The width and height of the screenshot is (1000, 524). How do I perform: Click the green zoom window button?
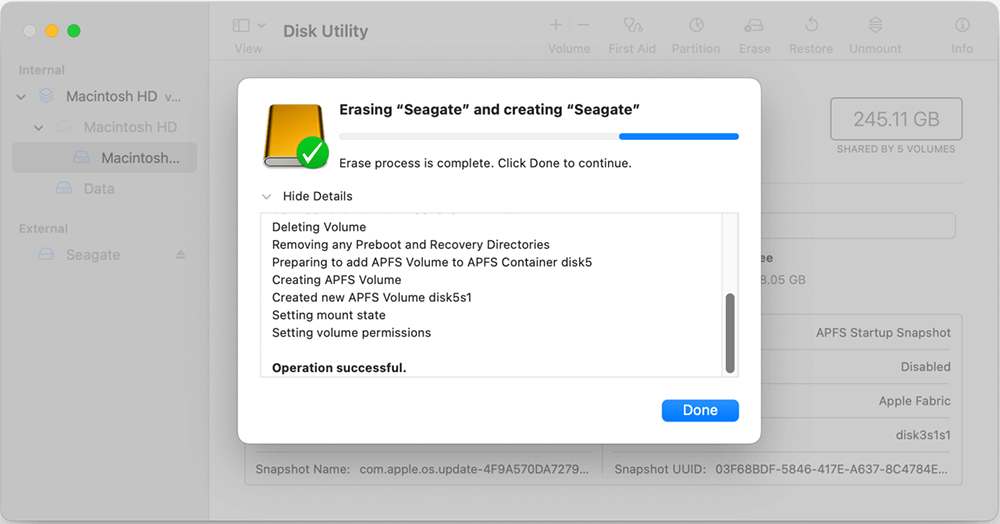tap(73, 31)
